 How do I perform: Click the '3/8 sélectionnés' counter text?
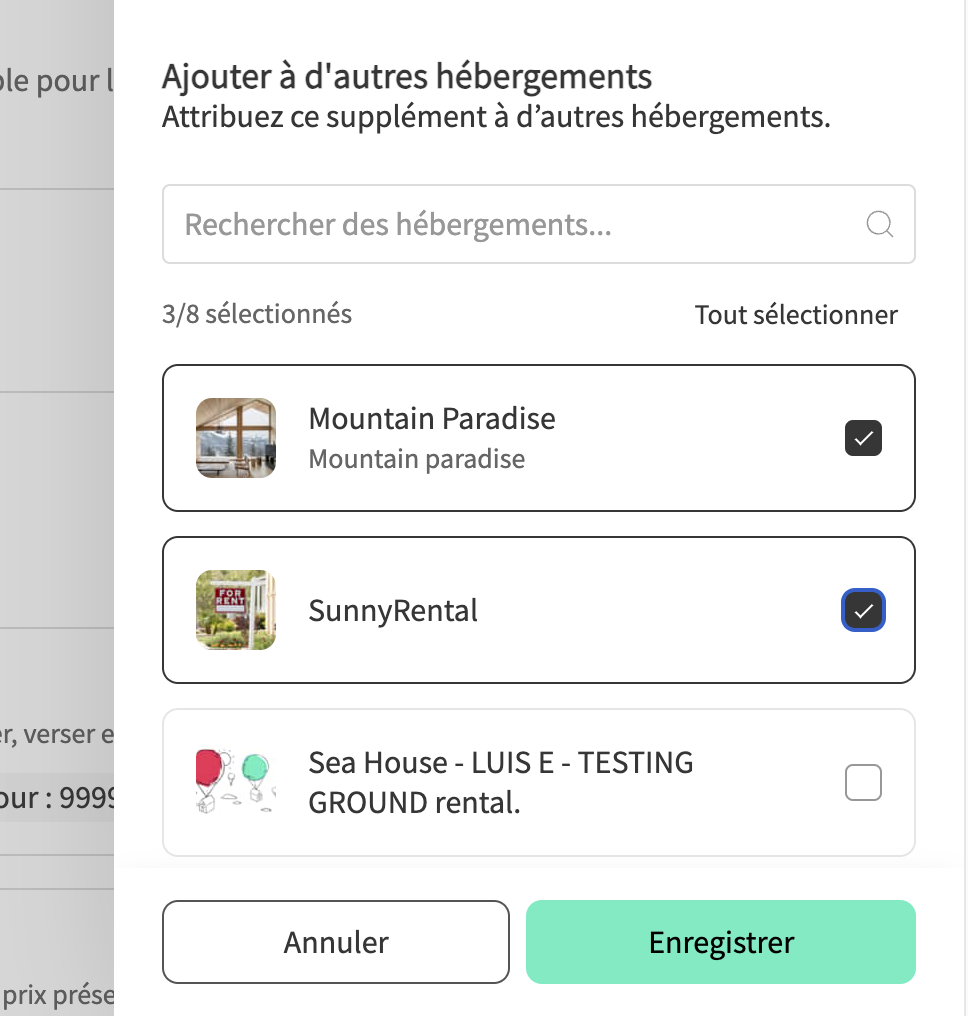[257, 314]
